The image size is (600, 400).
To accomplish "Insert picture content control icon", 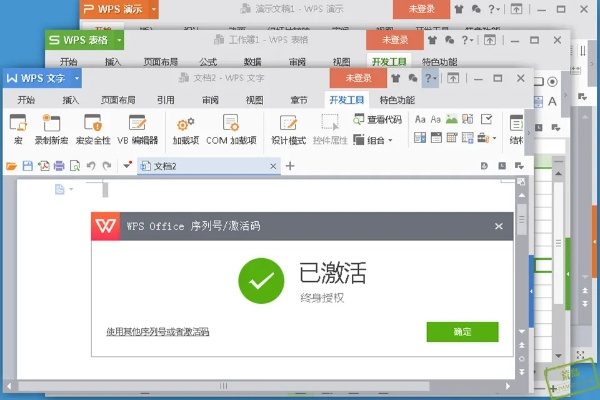I will pos(452,119).
